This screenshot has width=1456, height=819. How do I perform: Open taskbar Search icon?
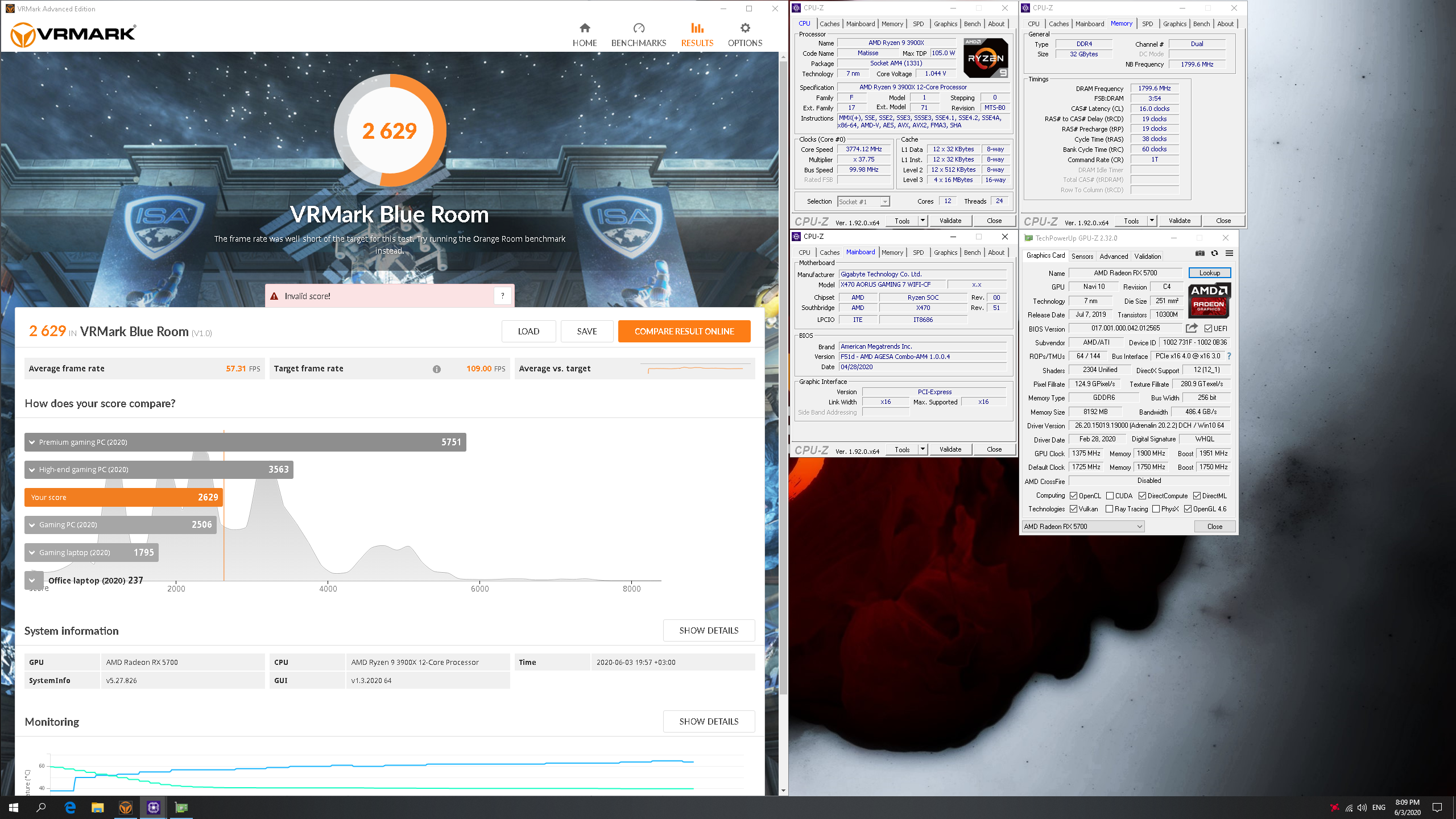pos(41,807)
